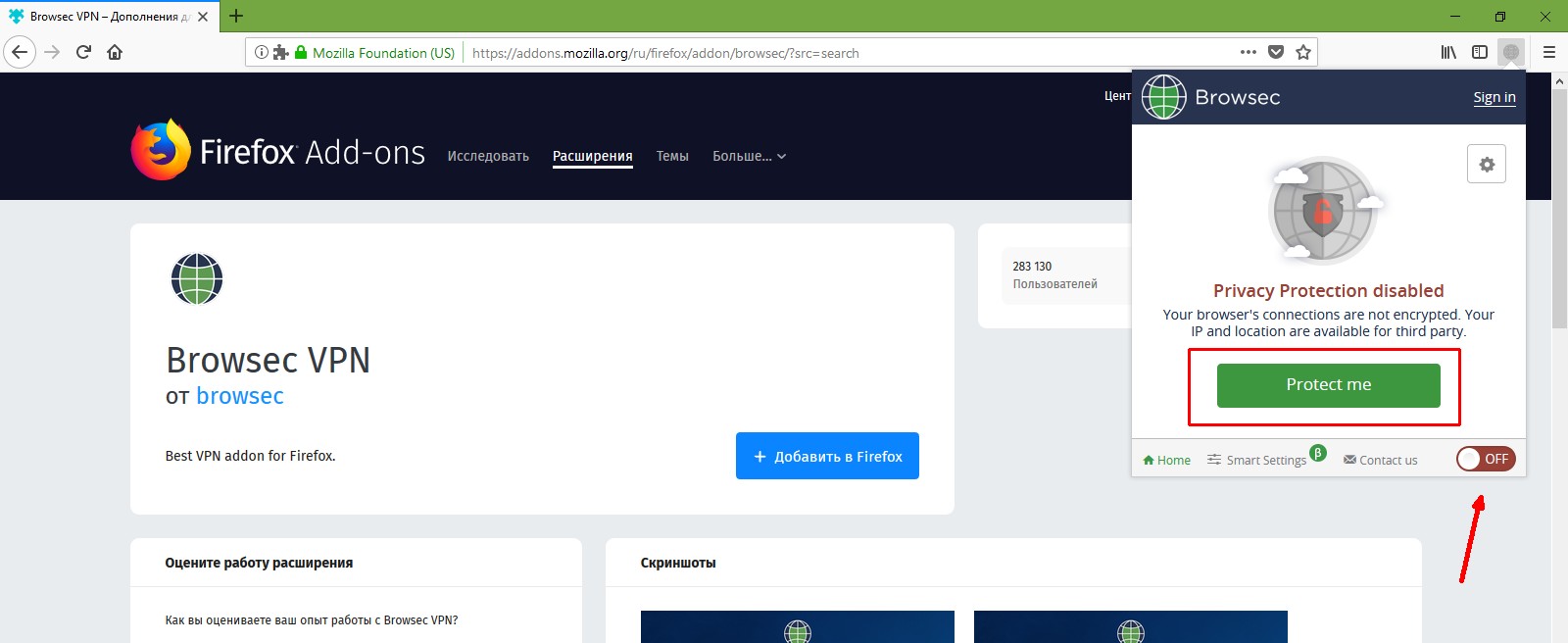Click Mozilla Foundation (US) identity label
Screen dimensions: 1568x643
pyautogui.click(x=383, y=53)
